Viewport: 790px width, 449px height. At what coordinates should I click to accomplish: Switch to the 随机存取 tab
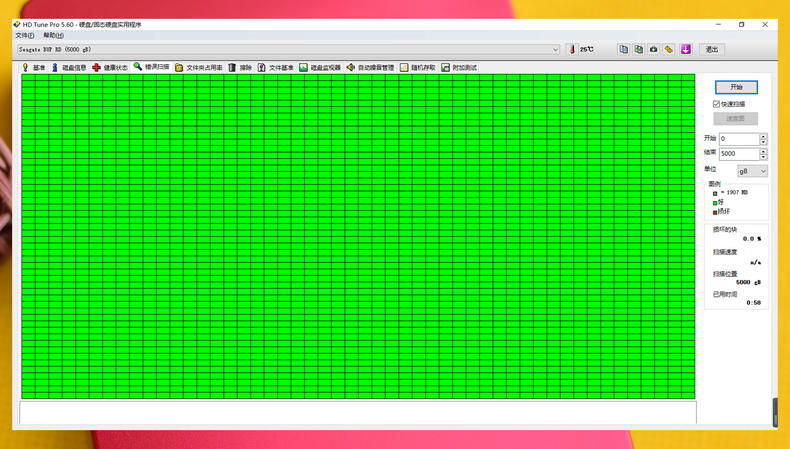click(418, 68)
